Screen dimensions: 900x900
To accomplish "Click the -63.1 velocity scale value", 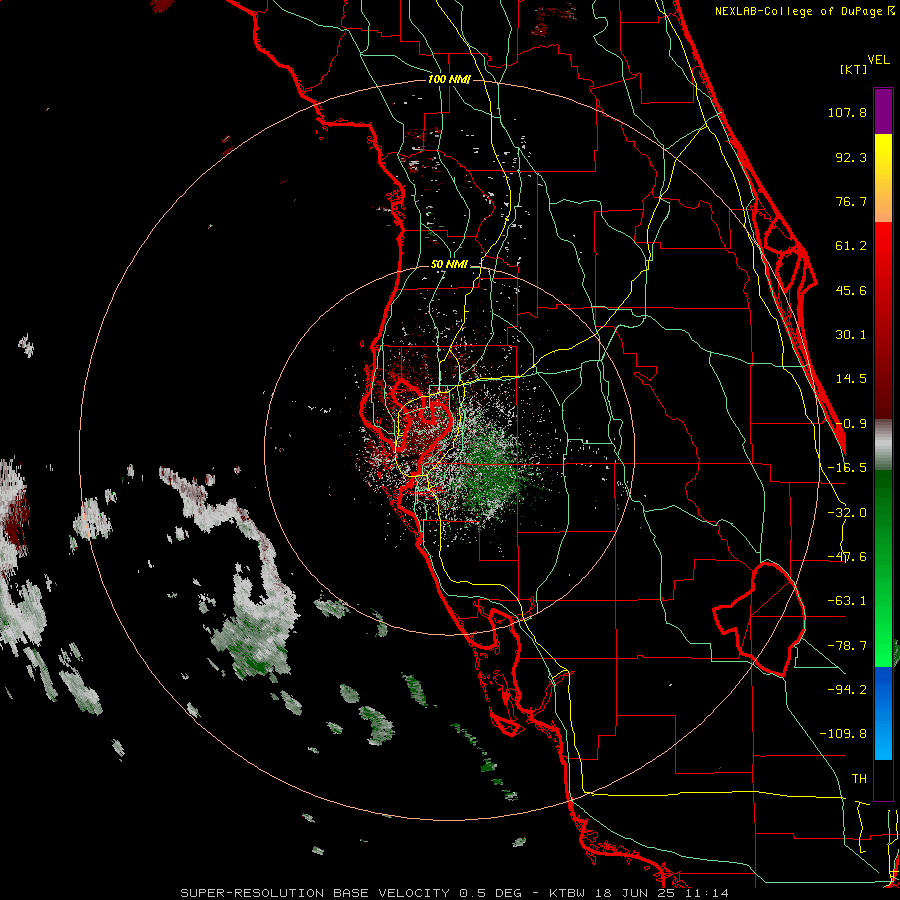I will (x=847, y=601).
